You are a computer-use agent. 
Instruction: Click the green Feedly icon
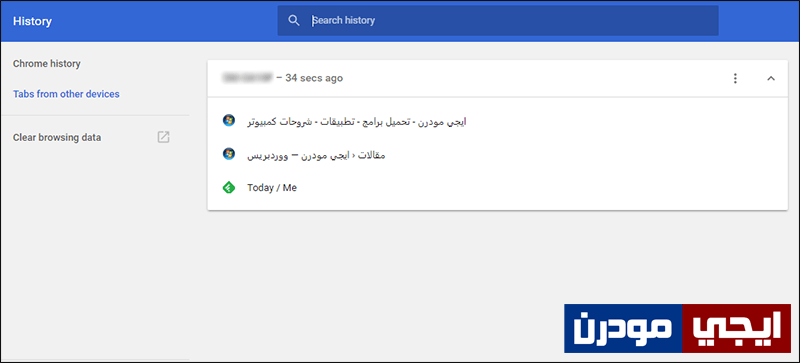pos(229,188)
